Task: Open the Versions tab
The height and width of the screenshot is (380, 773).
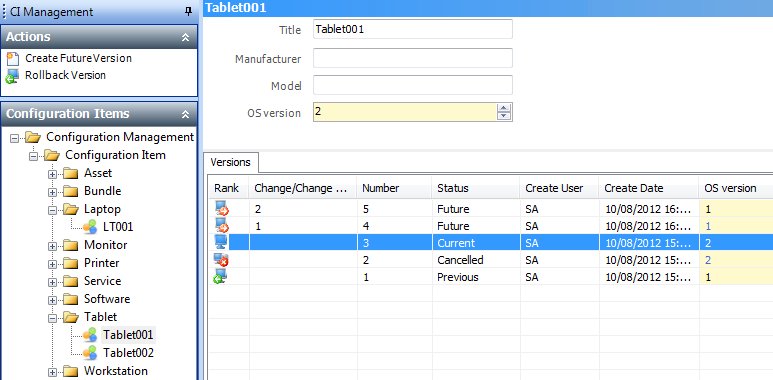Action: point(230,163)
